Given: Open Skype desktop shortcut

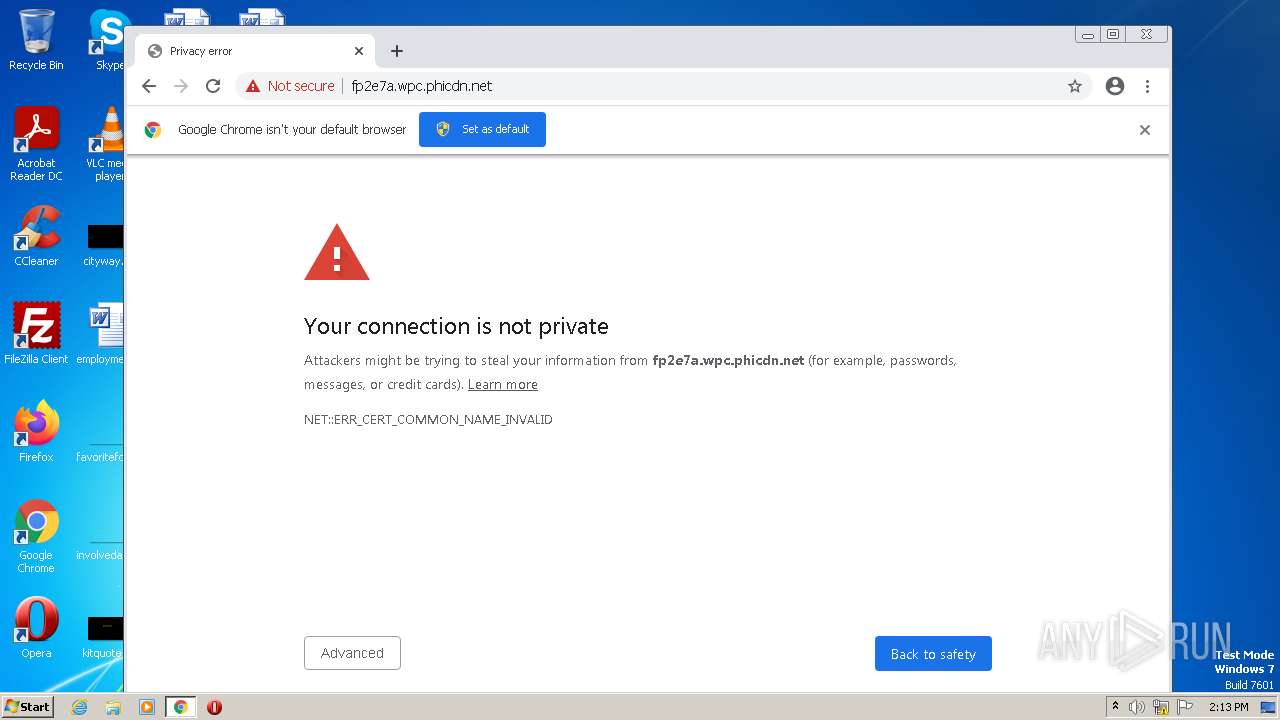Looking at the screenshot, I should [x=108, y=40].
